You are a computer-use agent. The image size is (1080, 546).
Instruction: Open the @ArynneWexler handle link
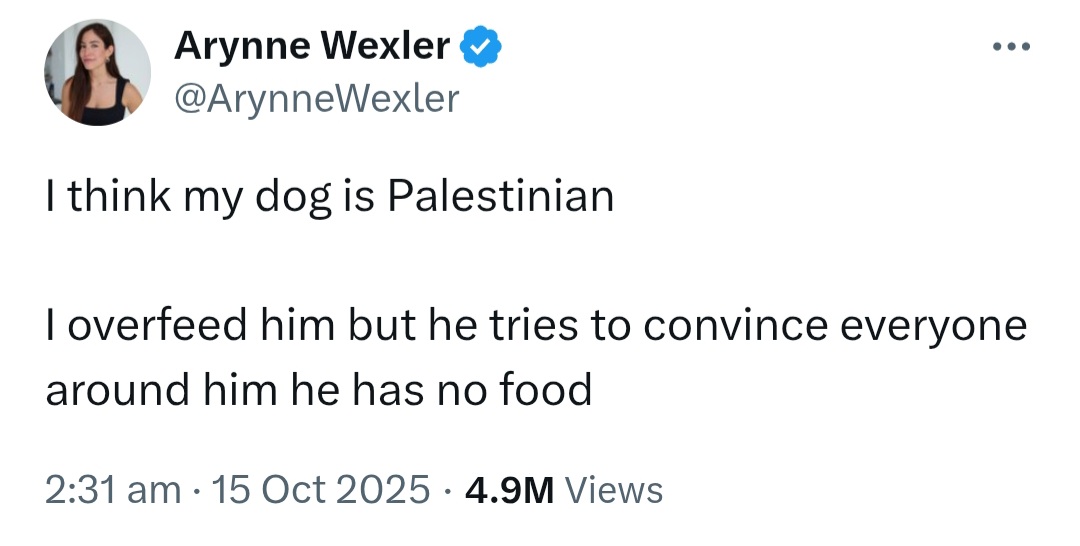(x=316, y=98)
